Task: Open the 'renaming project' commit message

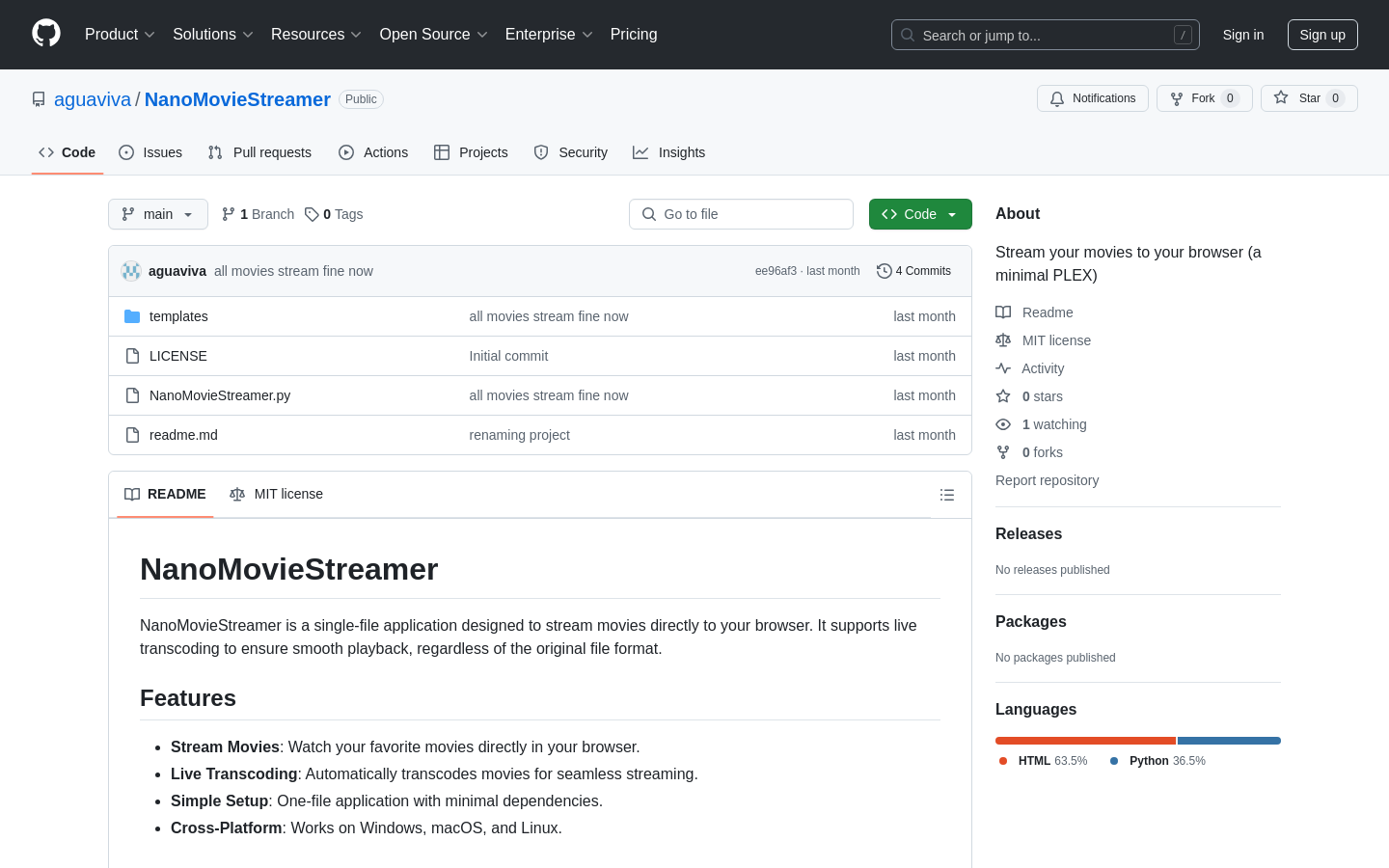Action: (x=519, y=435)
